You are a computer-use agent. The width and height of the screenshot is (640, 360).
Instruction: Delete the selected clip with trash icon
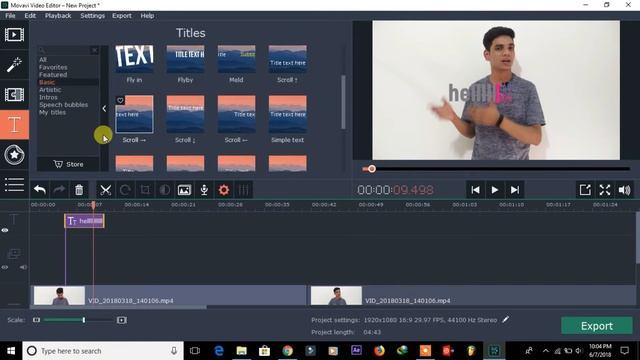tap(79, 190)
